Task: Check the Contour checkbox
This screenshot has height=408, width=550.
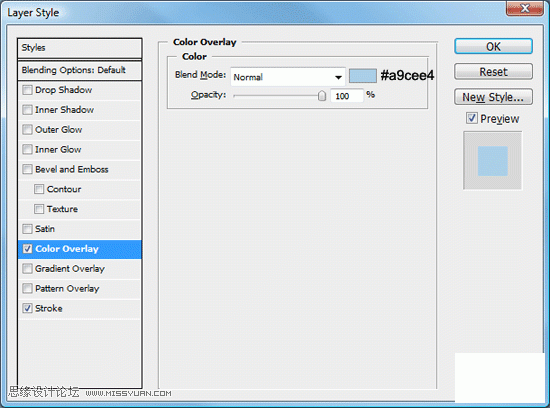Action: pos(39,189)
